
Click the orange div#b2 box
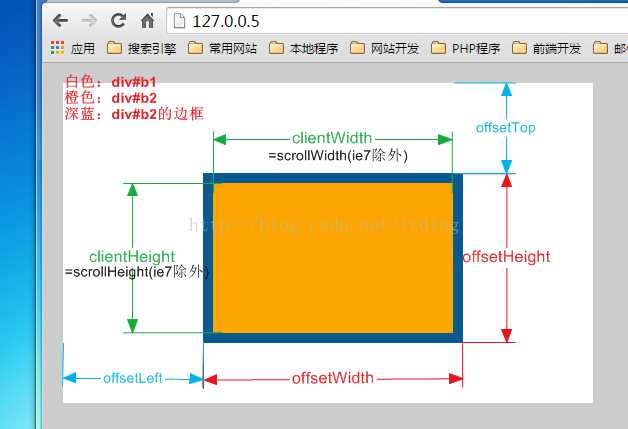[x=333, y=258]
